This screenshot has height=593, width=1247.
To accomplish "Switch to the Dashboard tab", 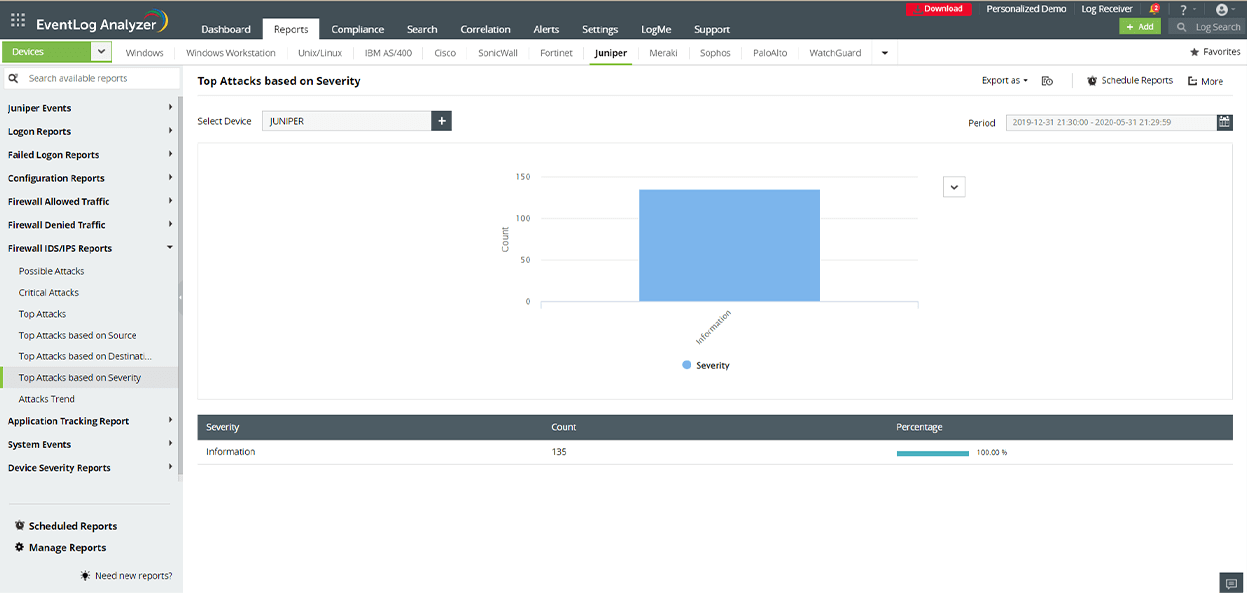I will 226,29.
